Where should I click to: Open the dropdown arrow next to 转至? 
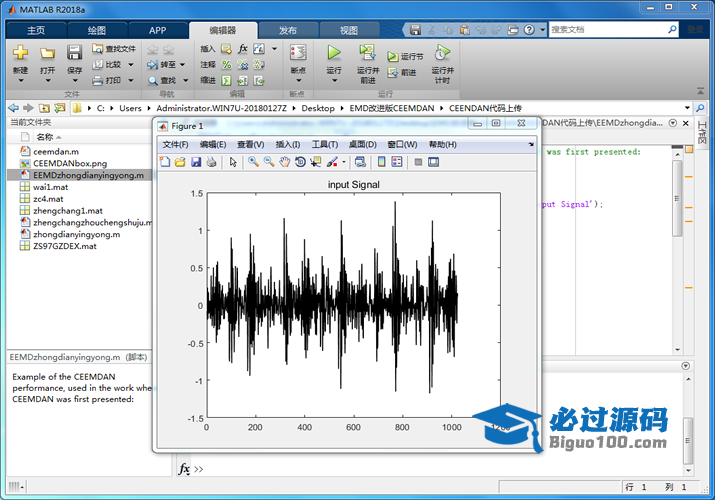tap(182, 65)
